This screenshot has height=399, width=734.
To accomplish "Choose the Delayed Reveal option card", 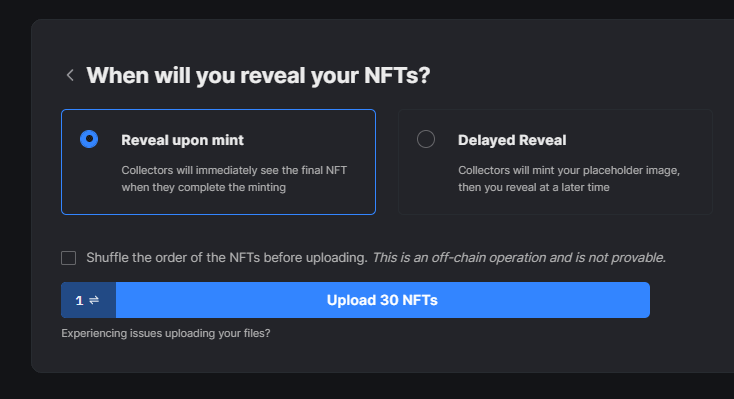I will 555,162.
